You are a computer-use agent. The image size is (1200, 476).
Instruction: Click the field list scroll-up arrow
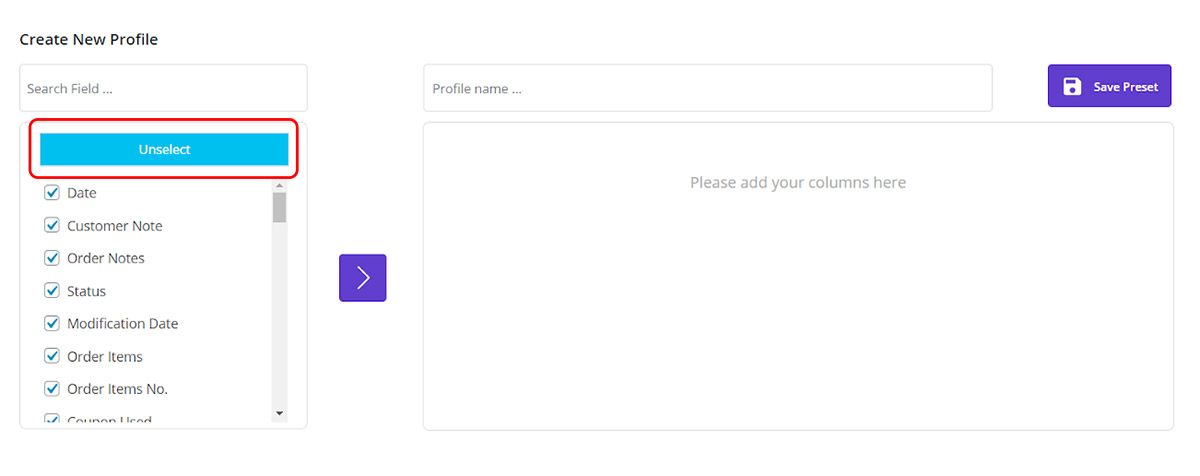tap(279, 186)
